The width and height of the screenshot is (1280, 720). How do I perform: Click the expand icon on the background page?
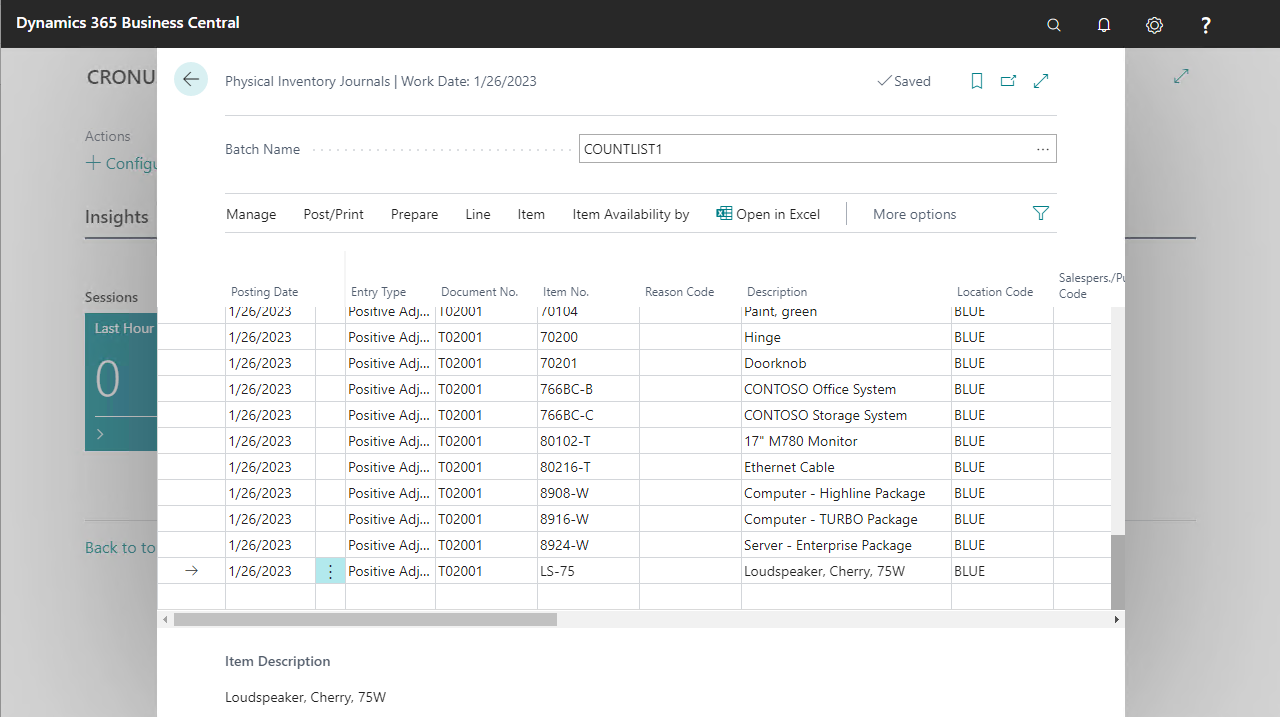tap(1181, 76)
